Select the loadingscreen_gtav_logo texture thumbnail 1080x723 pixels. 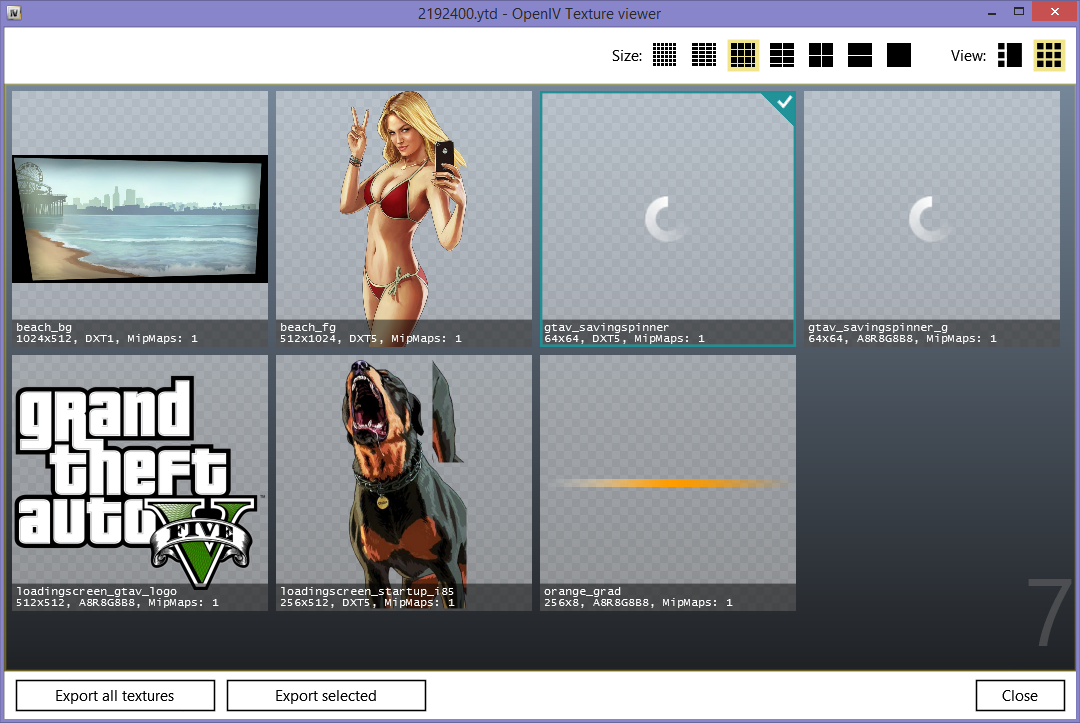pyautogui.click(x=140, y=483)
